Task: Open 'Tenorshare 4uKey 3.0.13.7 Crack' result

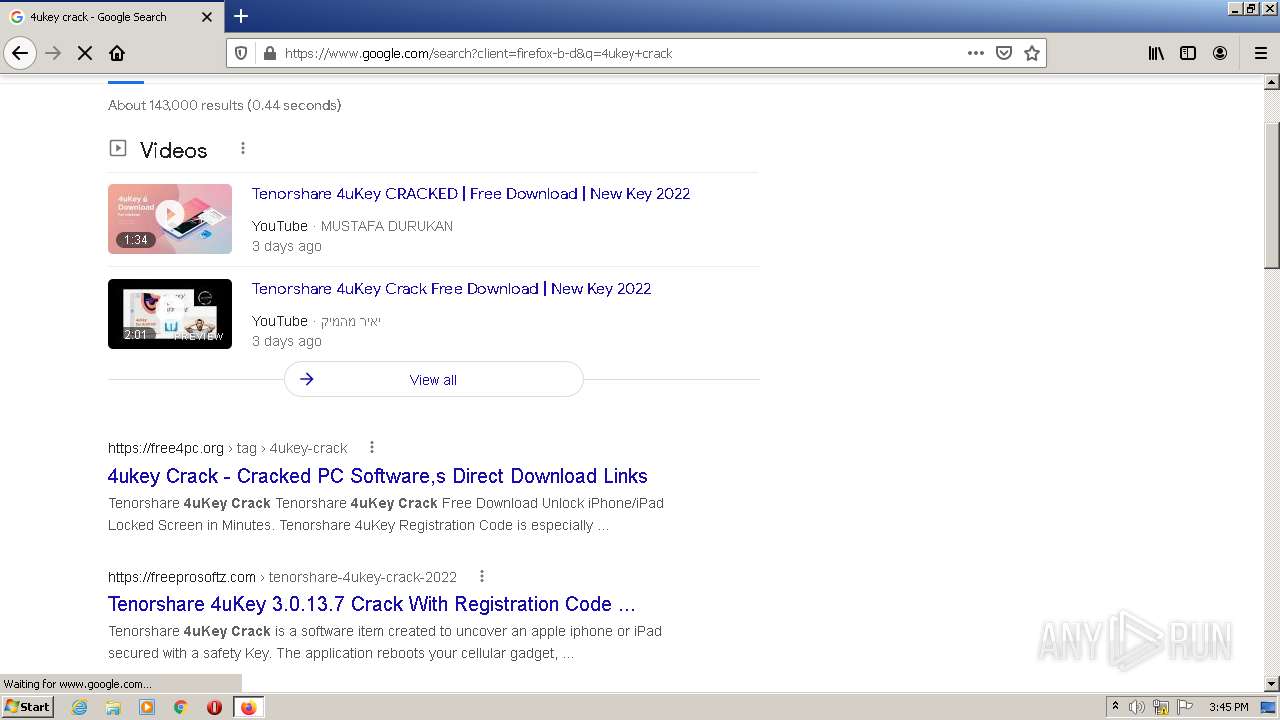Action: (372, 604)
